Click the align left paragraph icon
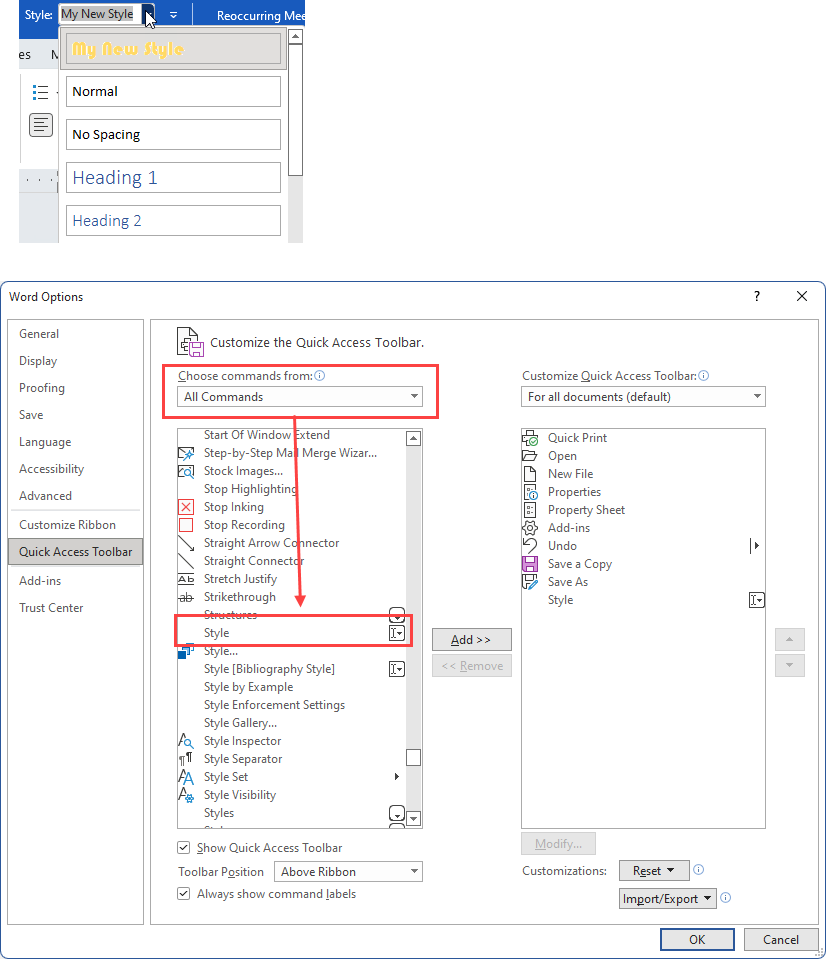 41,125
